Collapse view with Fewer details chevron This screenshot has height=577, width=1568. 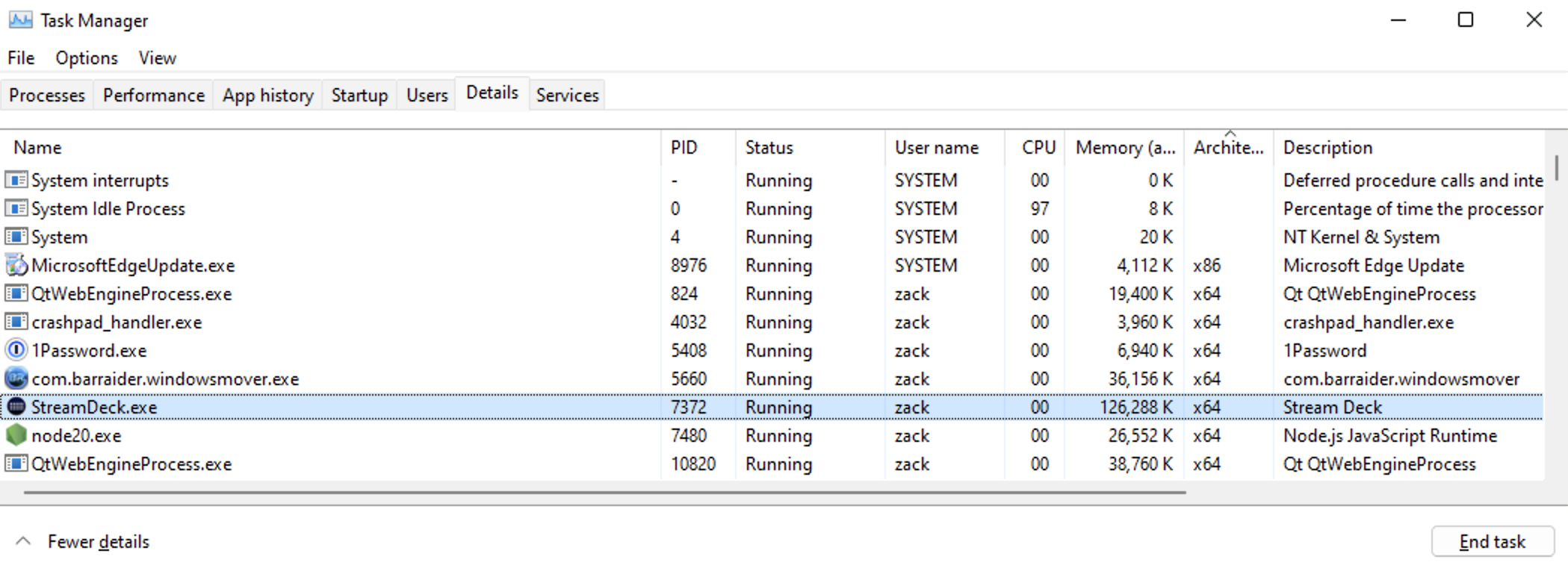[23, 541]
